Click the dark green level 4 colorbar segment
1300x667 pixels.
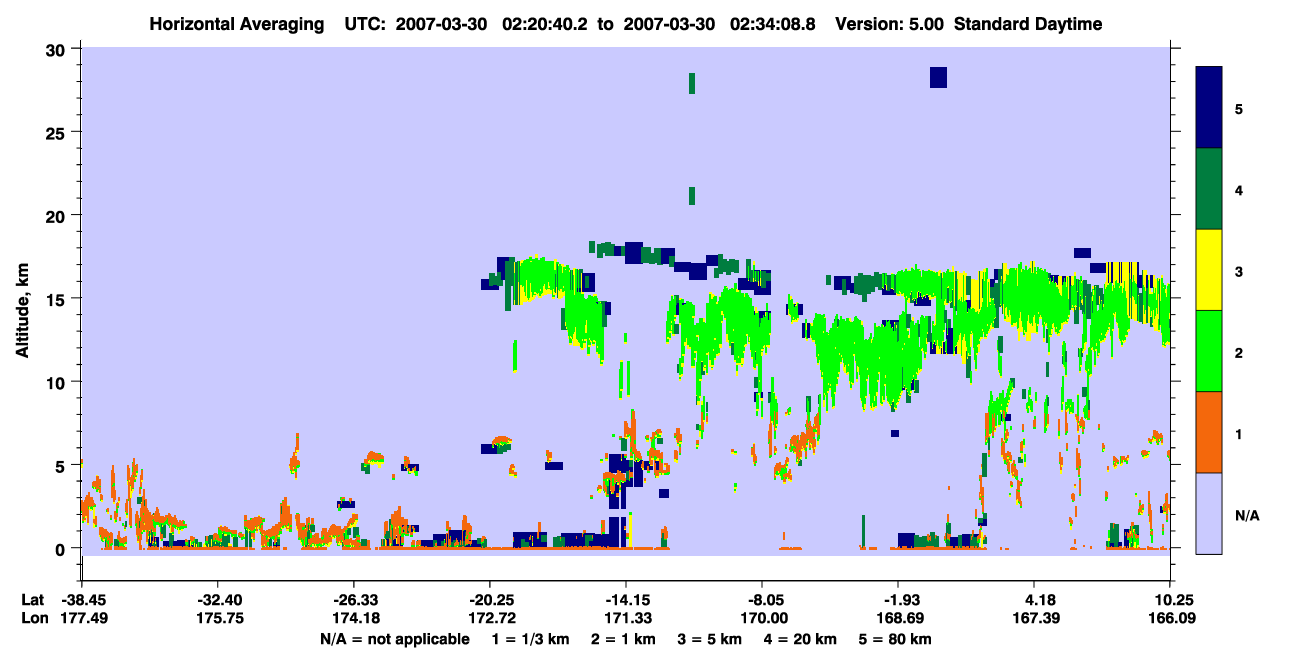[x=1209, y=189]
